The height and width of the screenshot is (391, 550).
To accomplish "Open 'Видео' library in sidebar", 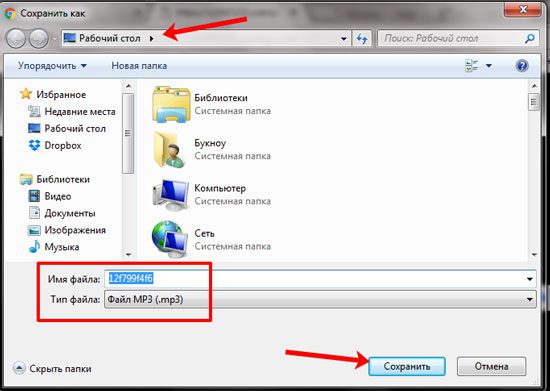I will (x=58, y=196).
